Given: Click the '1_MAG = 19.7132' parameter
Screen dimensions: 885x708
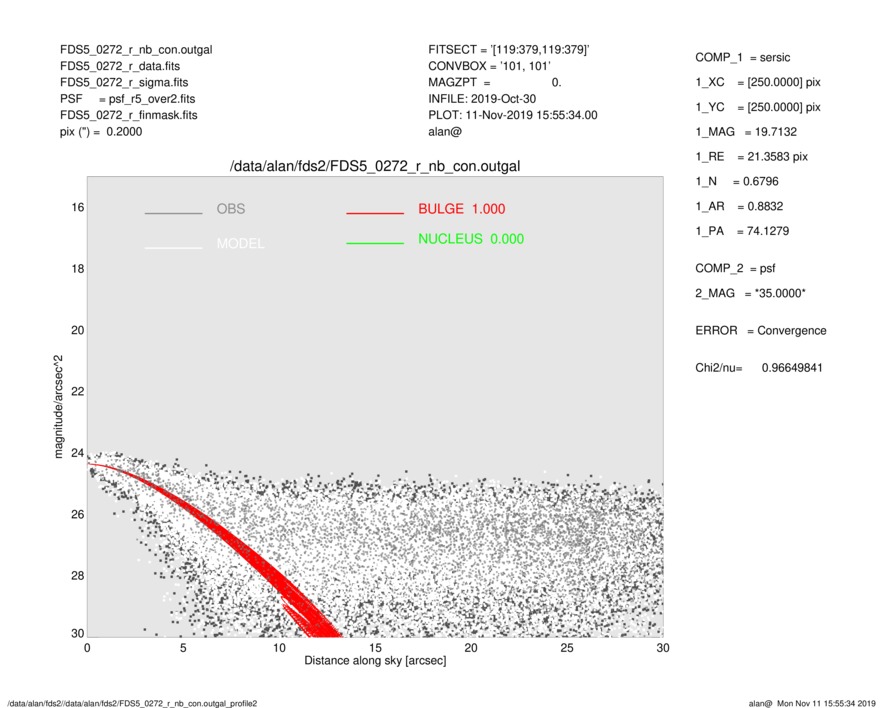Looking at the screenshot, I should (746, 132).
